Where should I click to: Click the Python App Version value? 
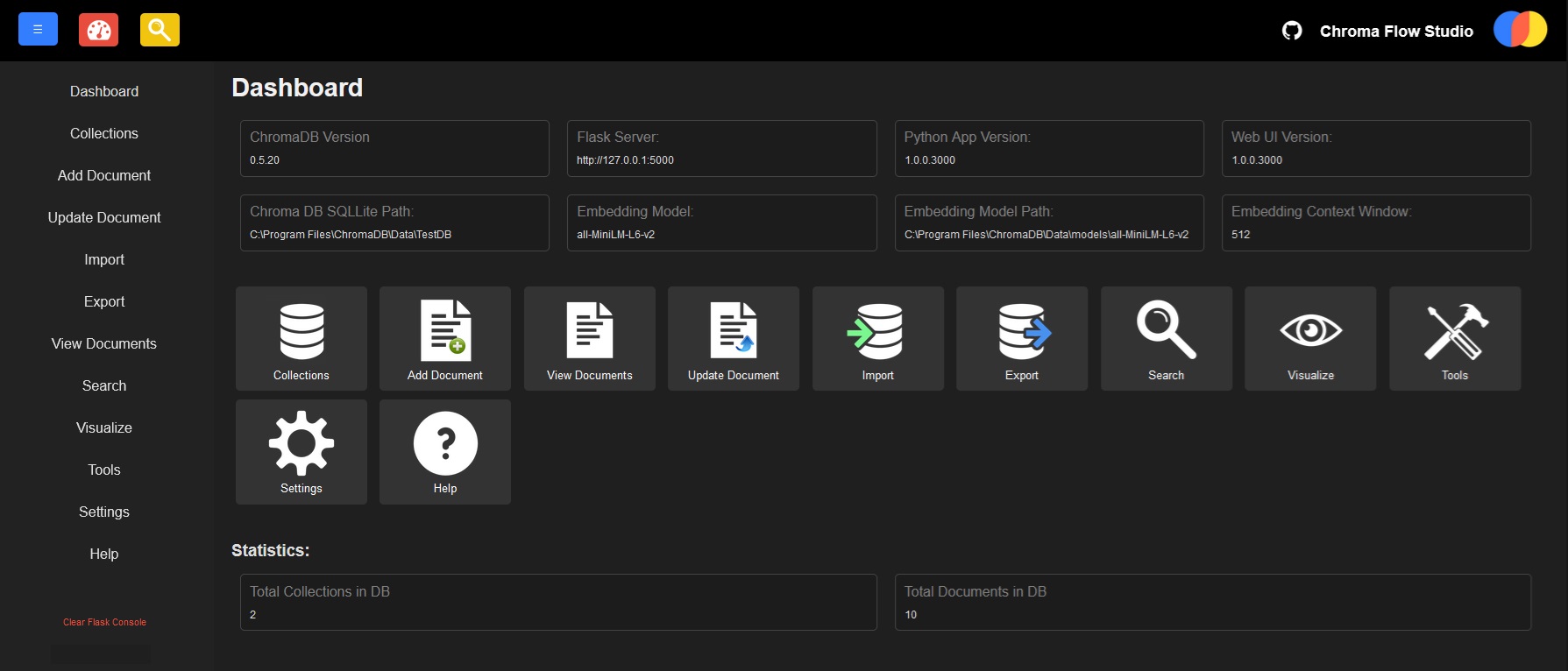(x=930, y=160)
